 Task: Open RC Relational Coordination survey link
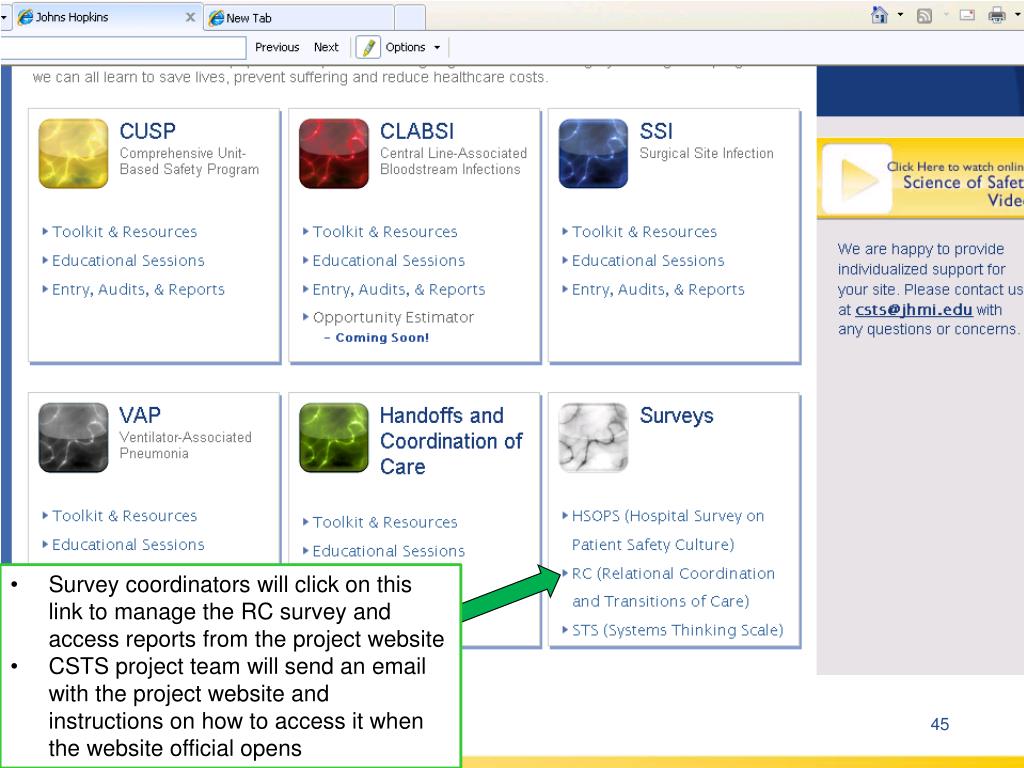[x=673, y=587]
